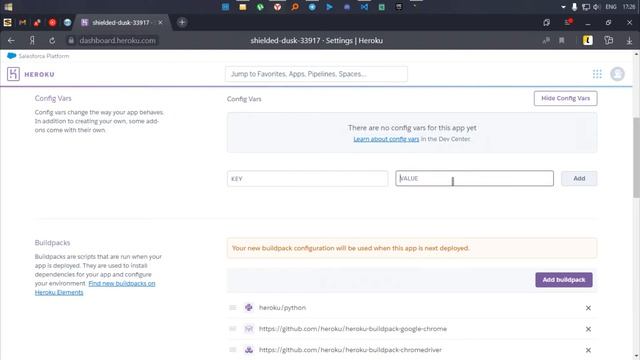Open Visual Studio Code taskbar icon
This screenshot has width=640, height=360.
[x=364, y=7]
